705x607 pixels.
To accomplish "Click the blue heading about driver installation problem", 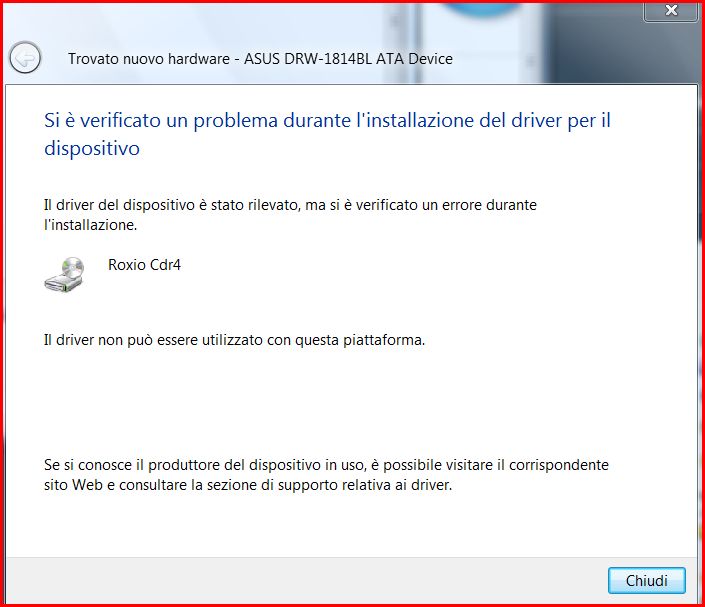I will pyautogui.click(x=327, y=134).
